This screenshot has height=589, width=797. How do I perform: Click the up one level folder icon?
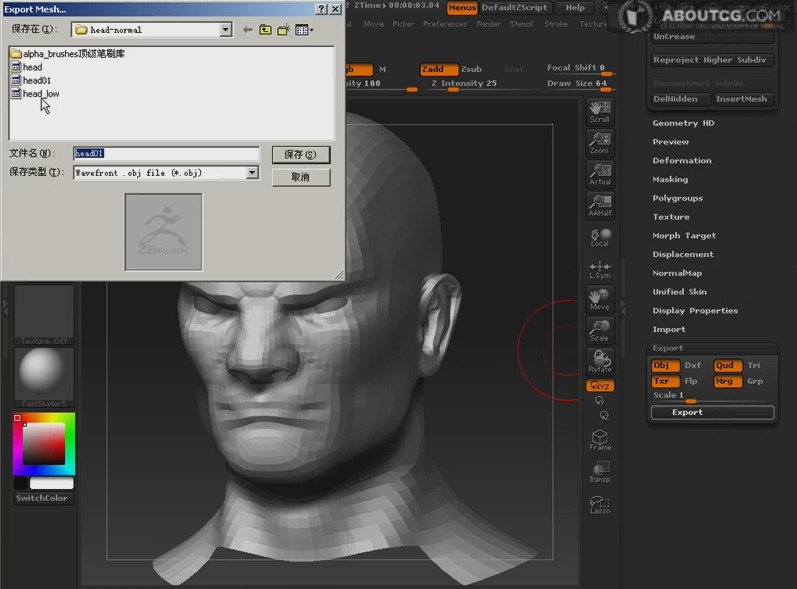[265, 30]
